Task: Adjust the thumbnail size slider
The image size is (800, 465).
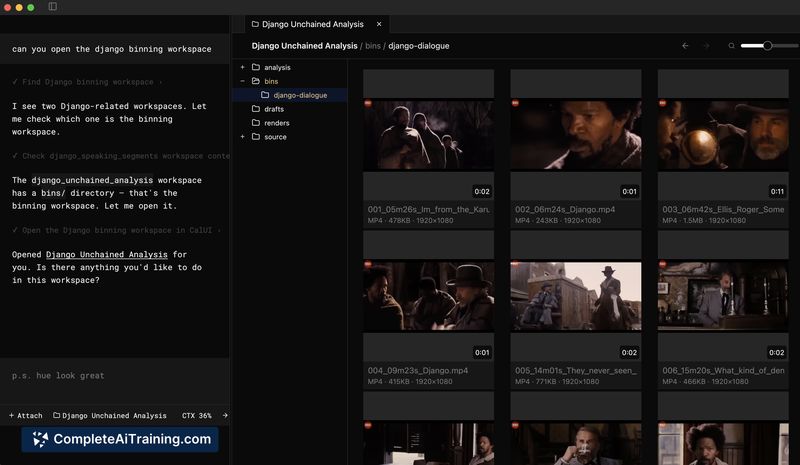Action: click(x=767, y=46)
